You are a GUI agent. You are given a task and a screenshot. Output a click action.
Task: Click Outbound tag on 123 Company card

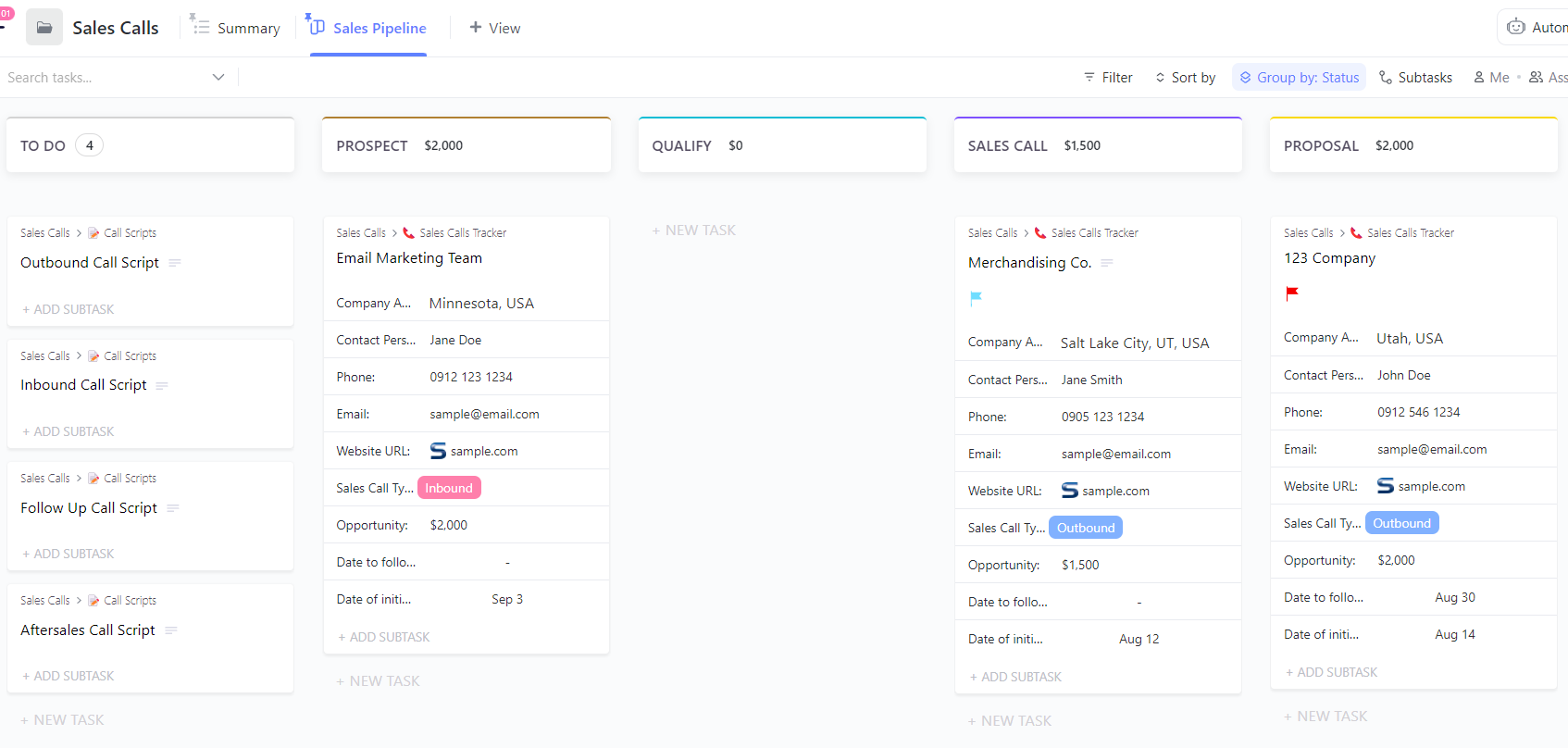[1401, 523]
